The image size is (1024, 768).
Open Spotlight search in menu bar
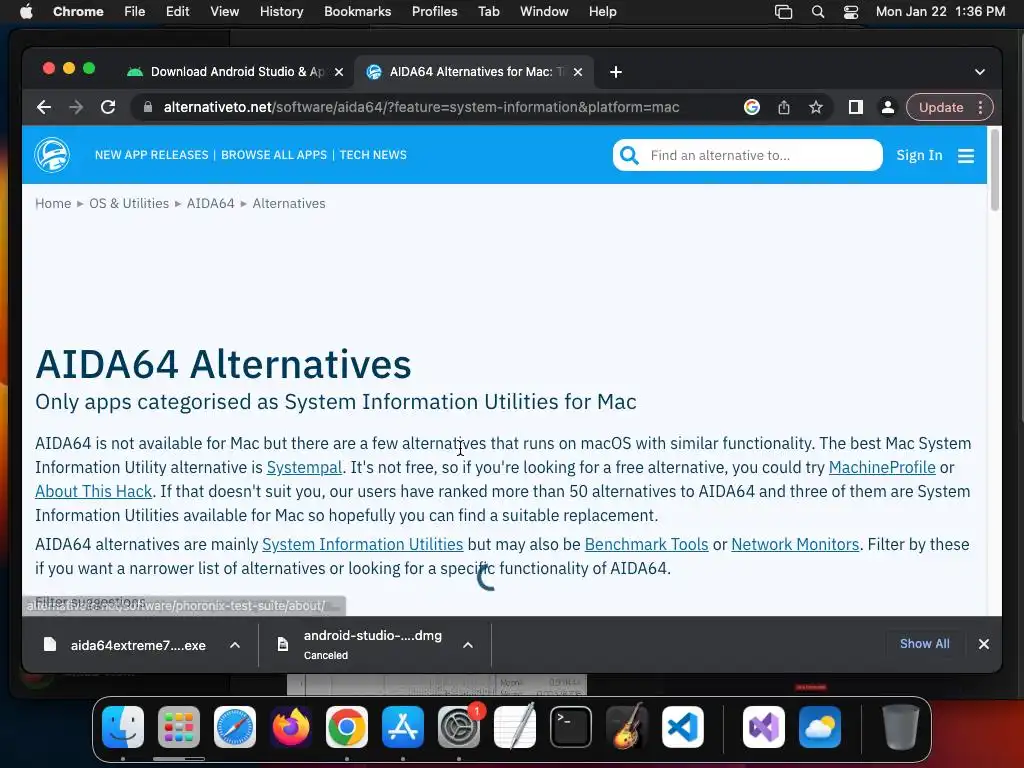[x=818, y=12]
